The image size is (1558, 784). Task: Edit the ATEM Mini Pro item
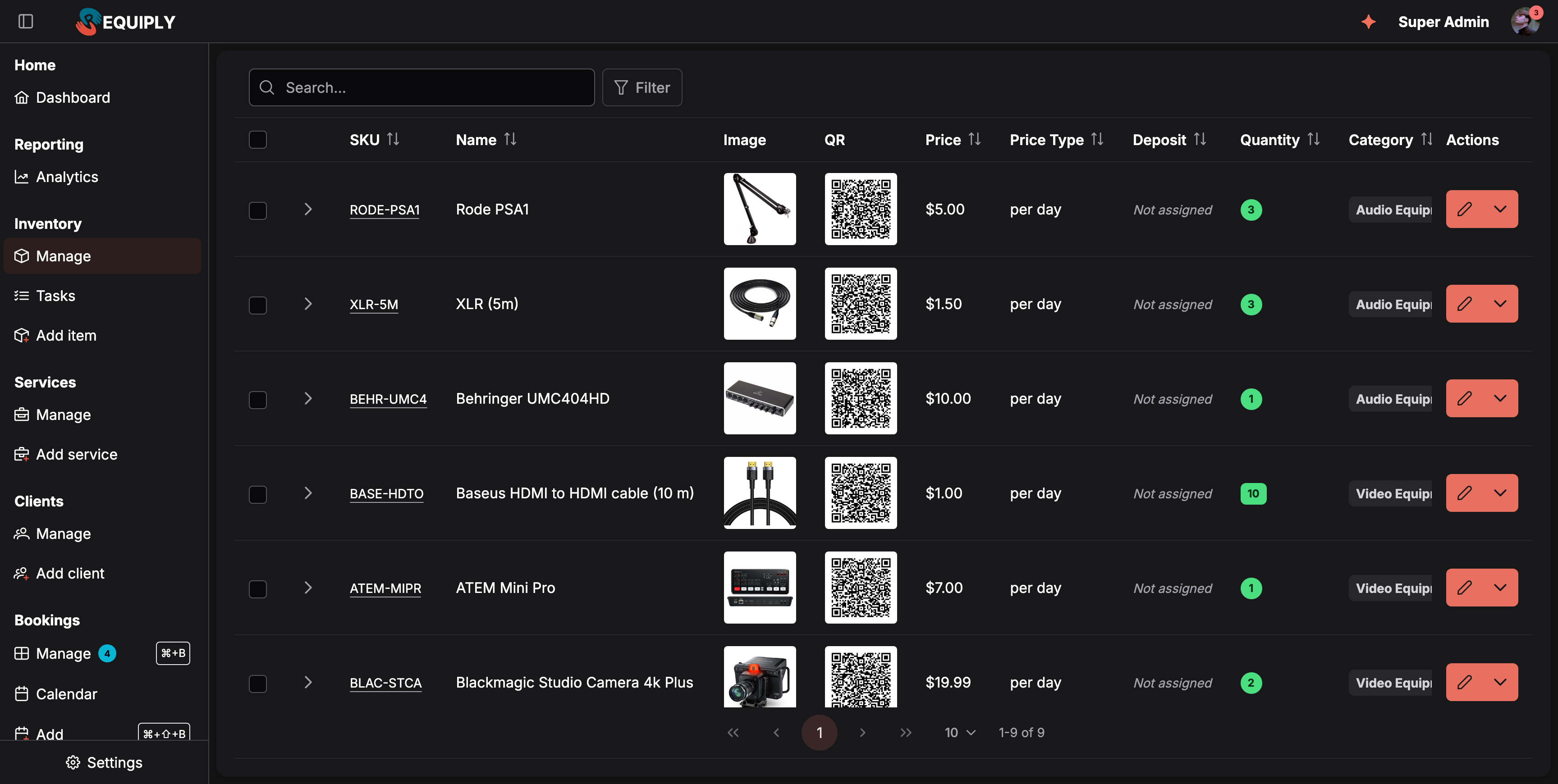point(1464,588)
